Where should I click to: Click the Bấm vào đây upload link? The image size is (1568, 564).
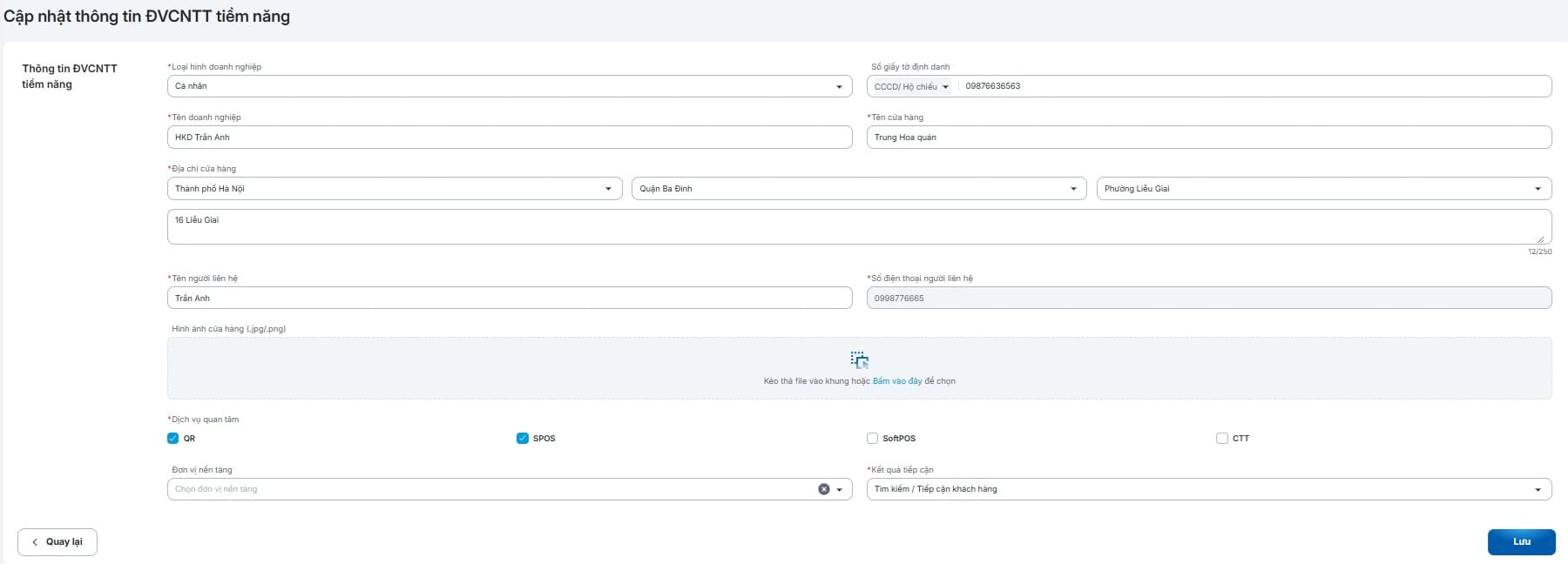pos(896,381)
